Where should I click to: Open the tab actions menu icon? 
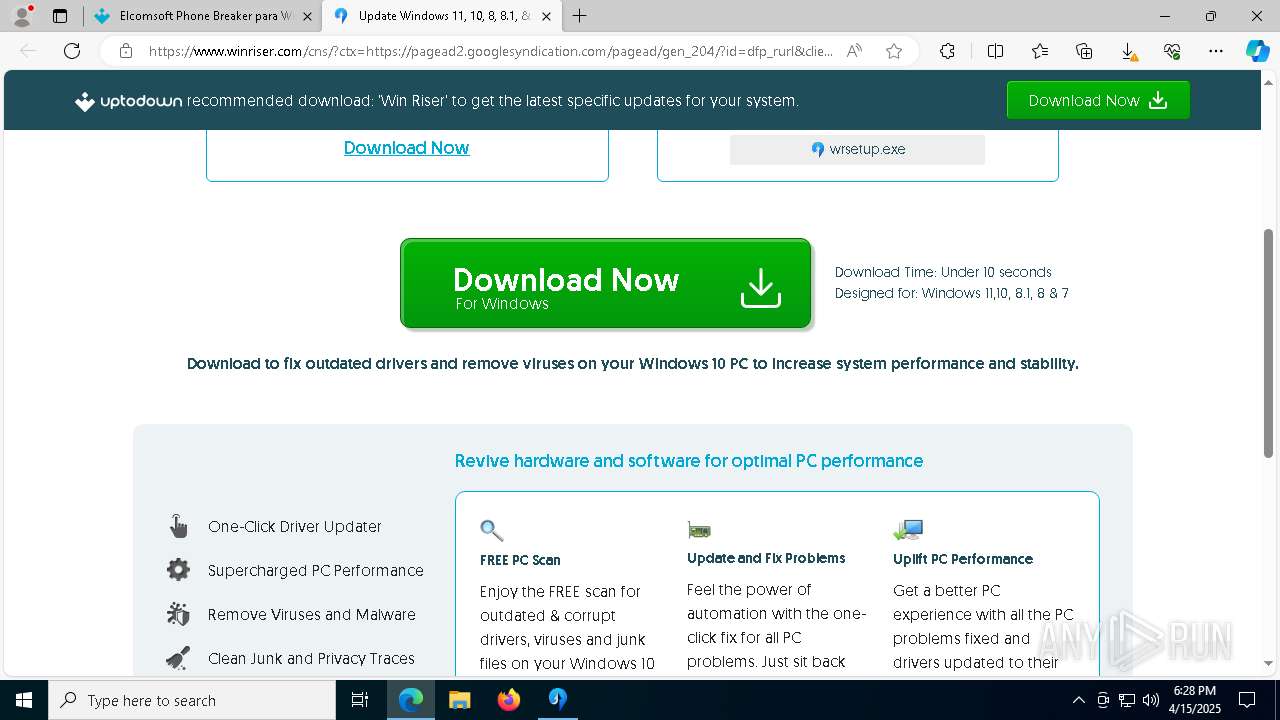click(60, 16)
